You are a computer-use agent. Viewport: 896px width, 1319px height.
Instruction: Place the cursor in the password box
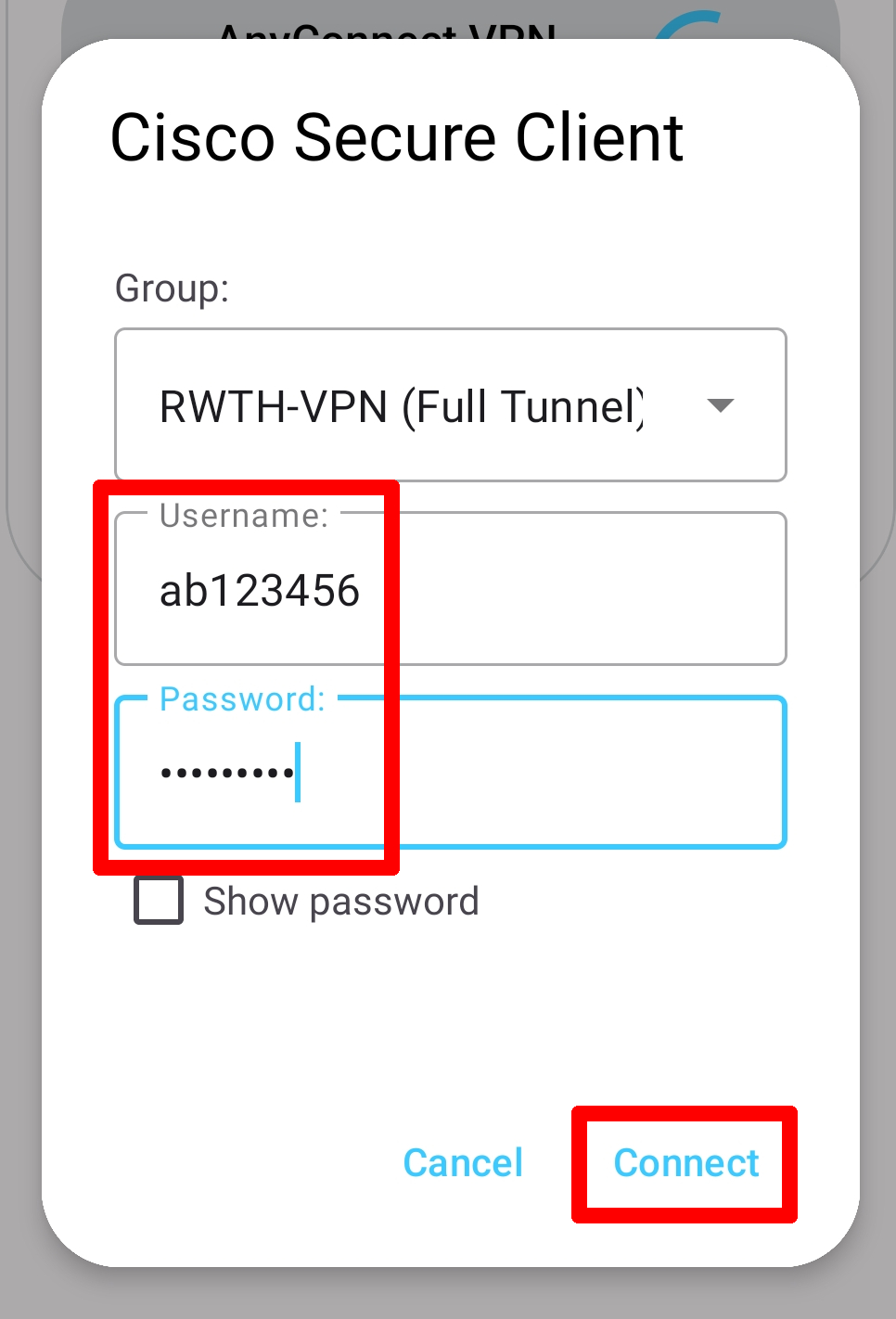450,773
